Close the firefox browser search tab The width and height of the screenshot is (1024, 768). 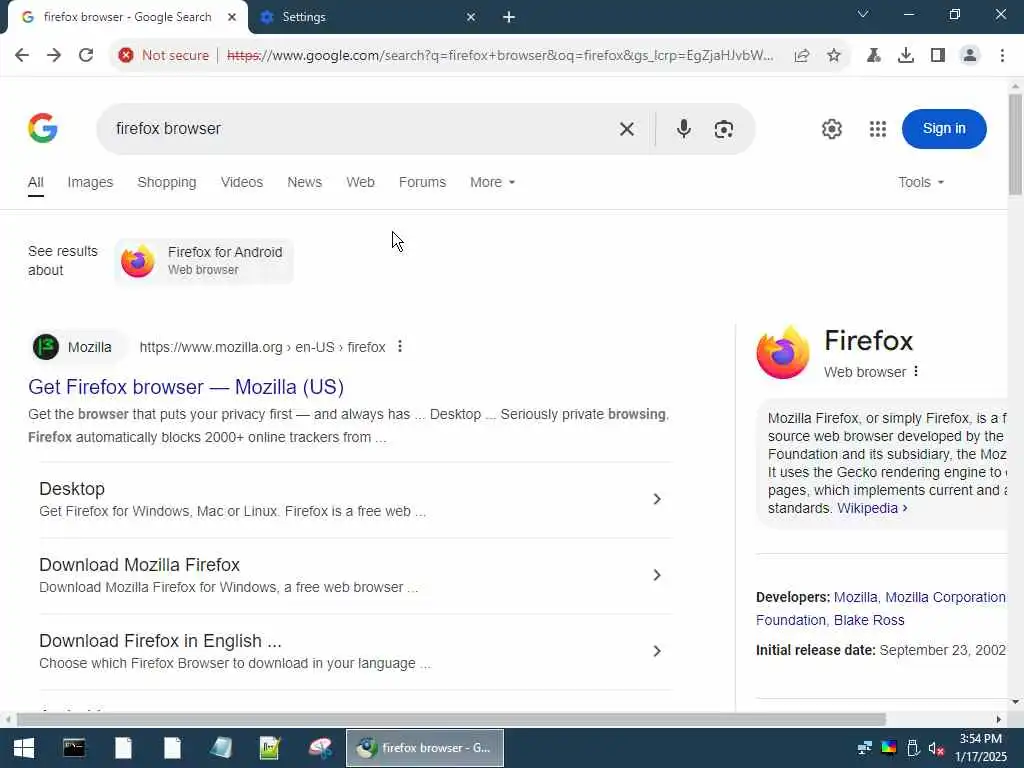[x=232, y=17]
